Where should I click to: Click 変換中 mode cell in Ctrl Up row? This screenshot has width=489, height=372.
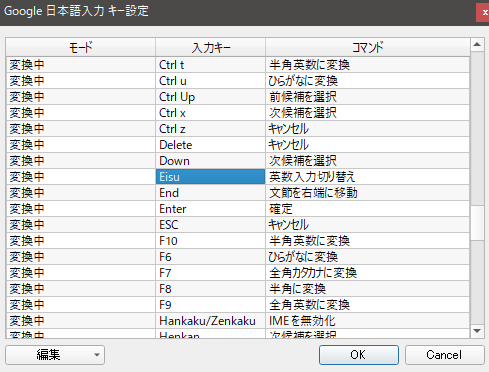point(81,97)
